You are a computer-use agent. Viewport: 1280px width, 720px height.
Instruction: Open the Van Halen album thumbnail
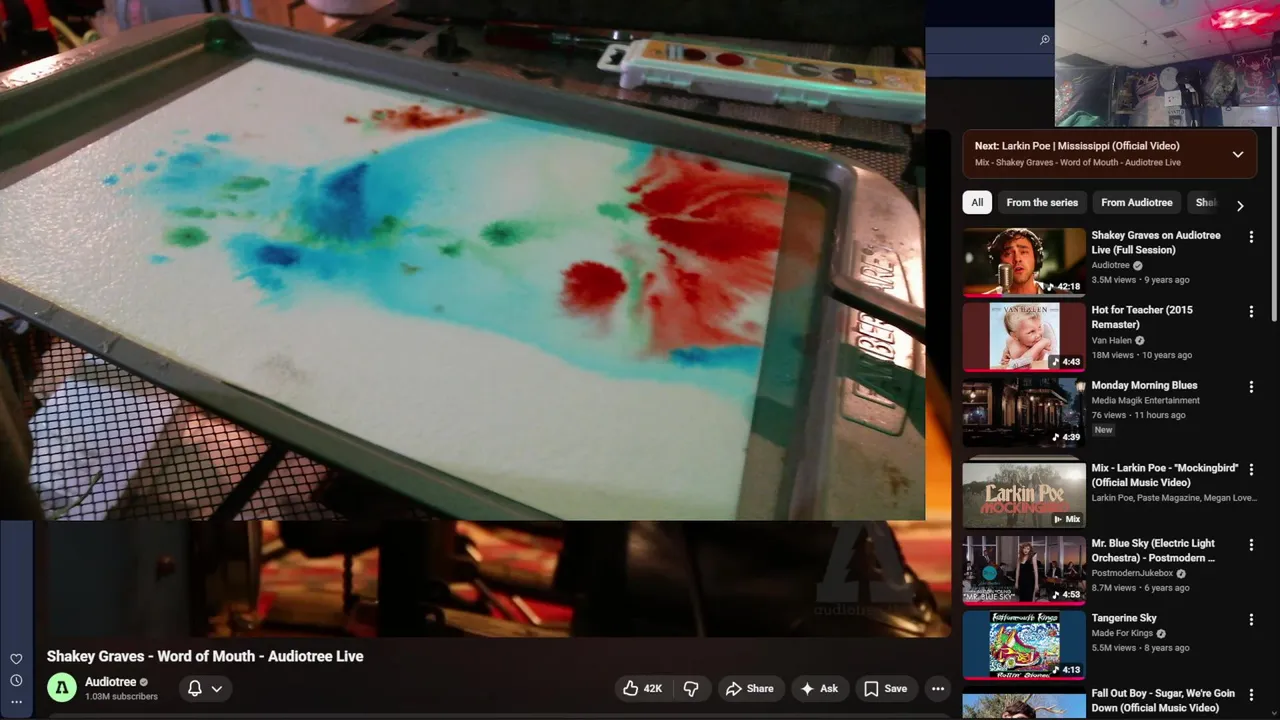point(1024,337)
